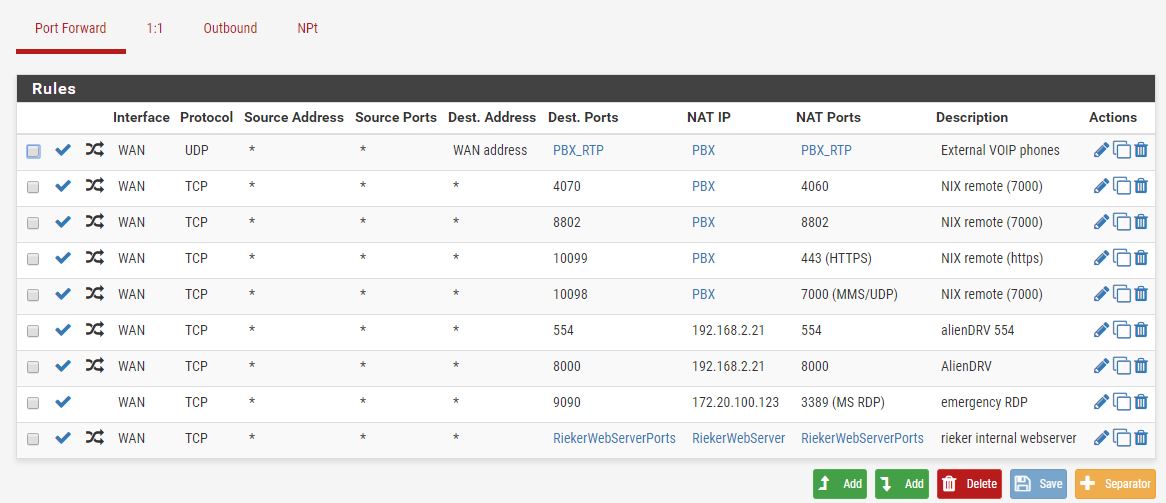This screenshot has width=1166, height=503.
Task: Select checkbox for External VOIP phones rule
Action: point(33,151)
